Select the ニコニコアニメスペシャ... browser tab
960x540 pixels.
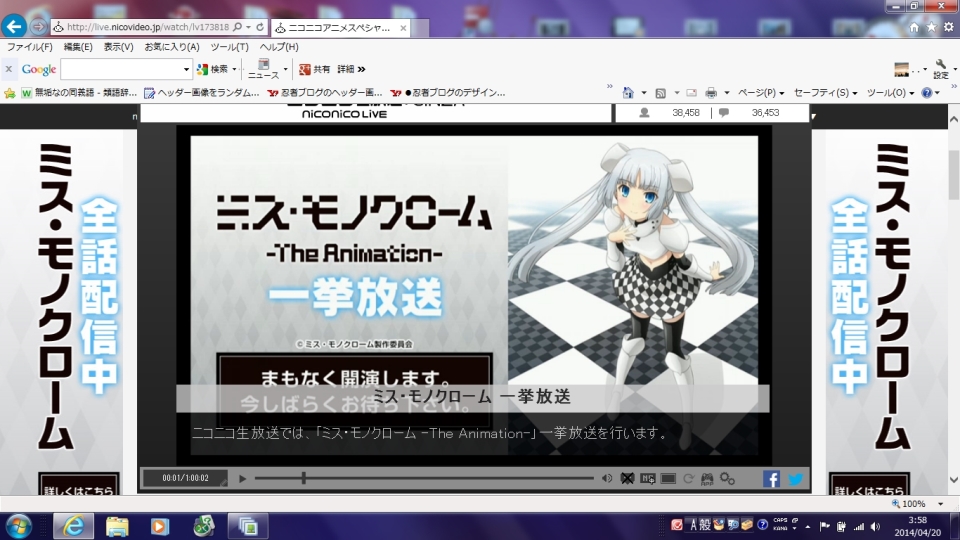point(340,28)
